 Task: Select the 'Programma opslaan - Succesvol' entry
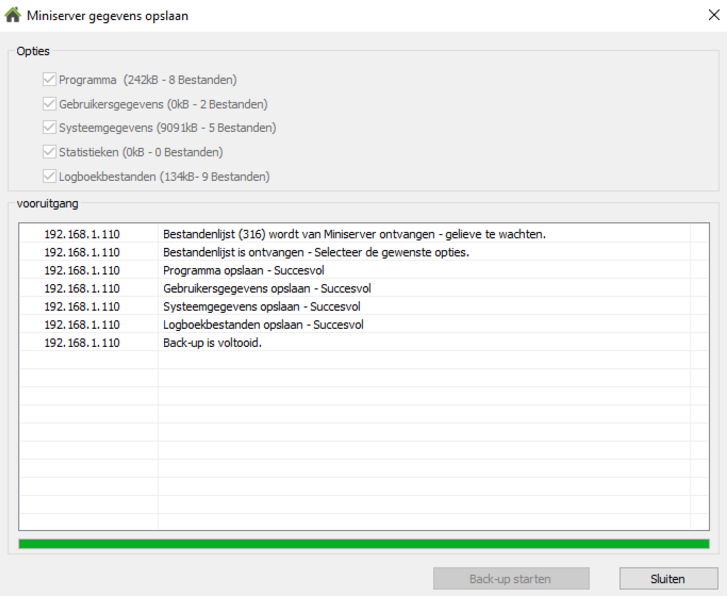click(x=243, y=270)
